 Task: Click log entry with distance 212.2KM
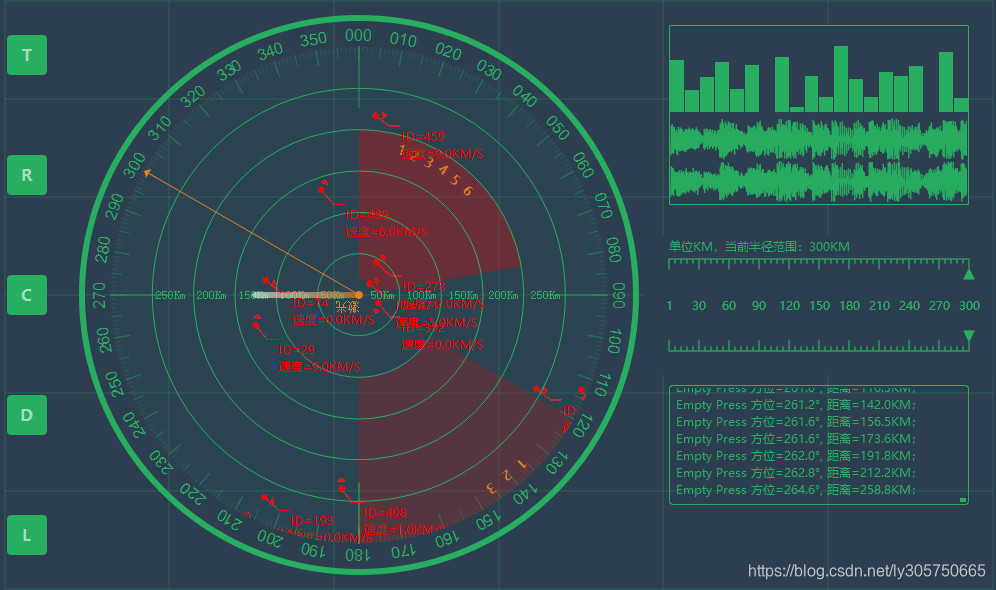[x=796, y=473]
